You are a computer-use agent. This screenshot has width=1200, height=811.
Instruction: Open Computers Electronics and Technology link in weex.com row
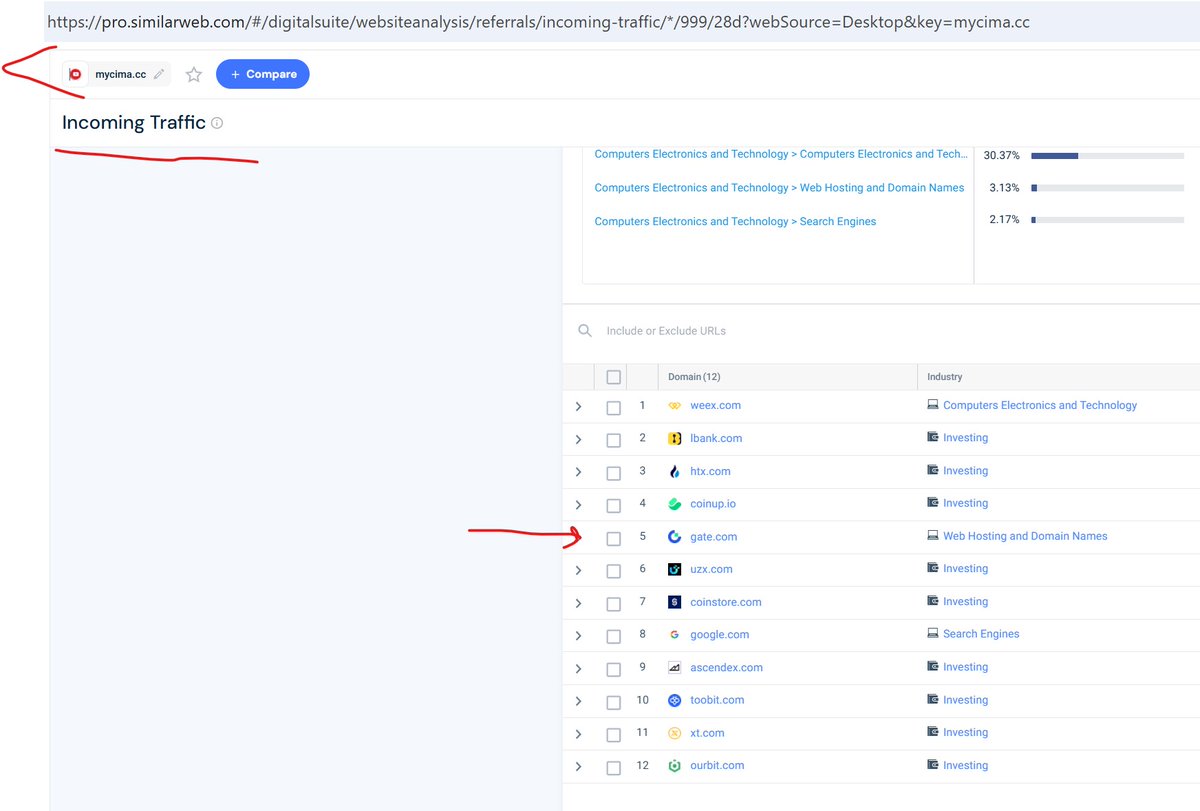coord(1040,405)
